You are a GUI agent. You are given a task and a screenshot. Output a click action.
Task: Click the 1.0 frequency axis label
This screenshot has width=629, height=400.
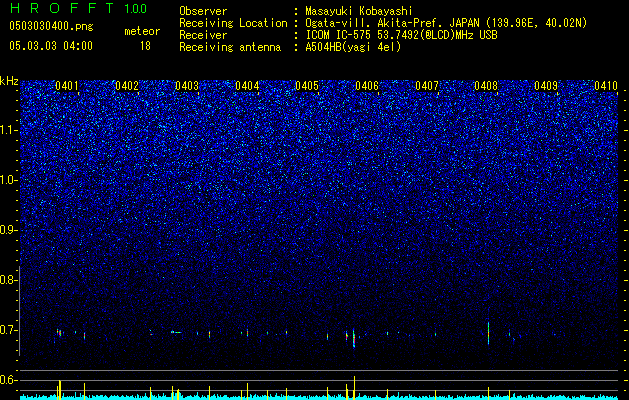click(x=8, y=180)
